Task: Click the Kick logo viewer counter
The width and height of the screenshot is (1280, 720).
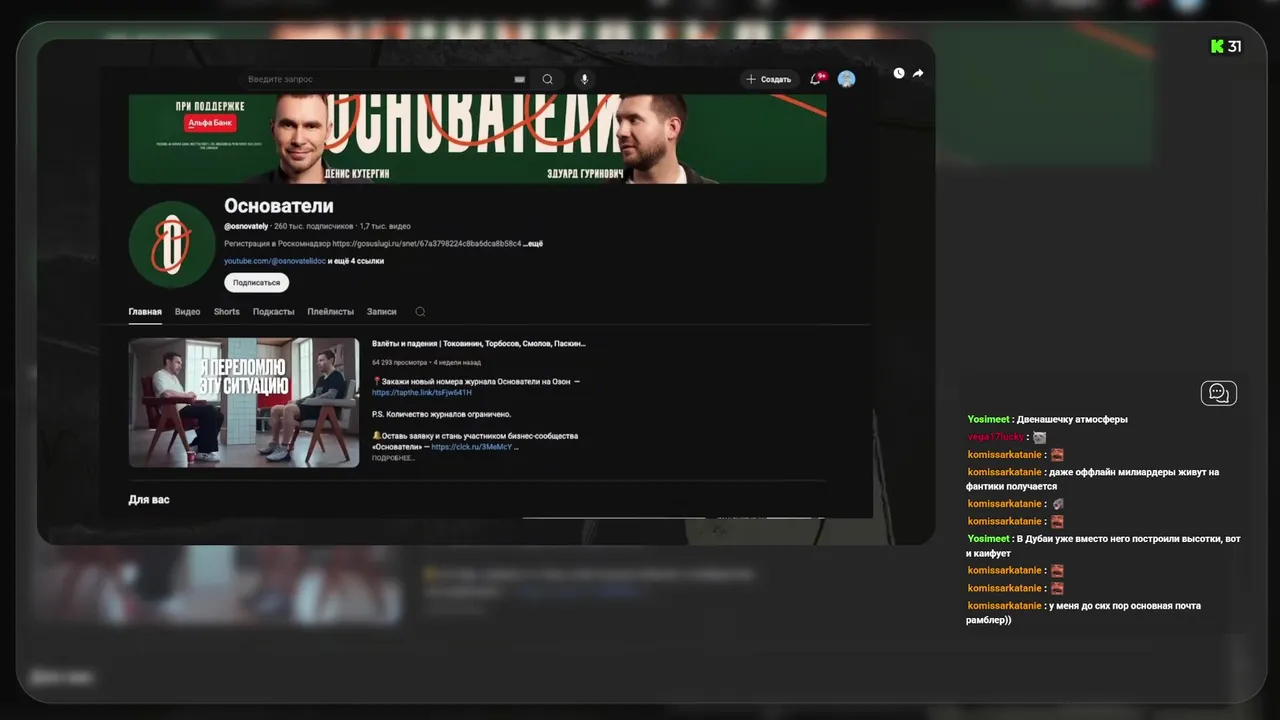Action: click(x=1226, y=46)
